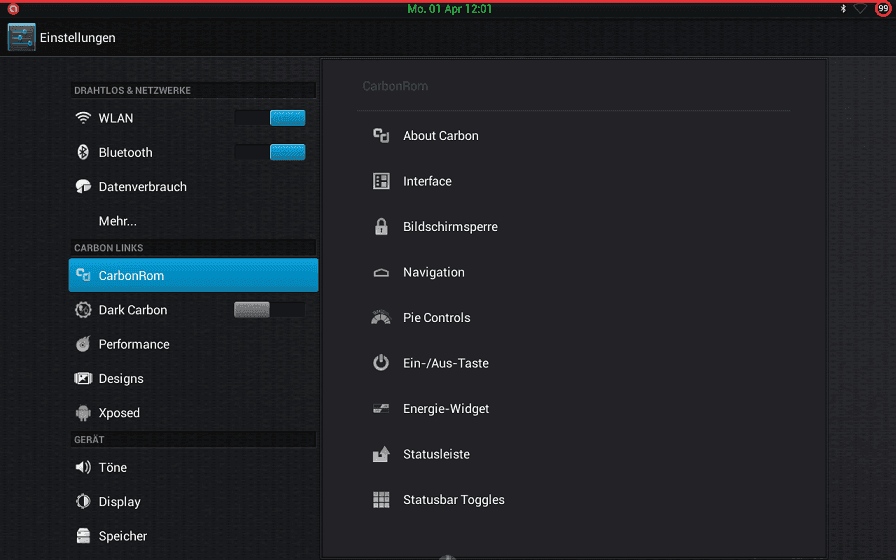Select CarbonRom in sidebar
This screenshot has height=560, width=896.
[193, 275]
